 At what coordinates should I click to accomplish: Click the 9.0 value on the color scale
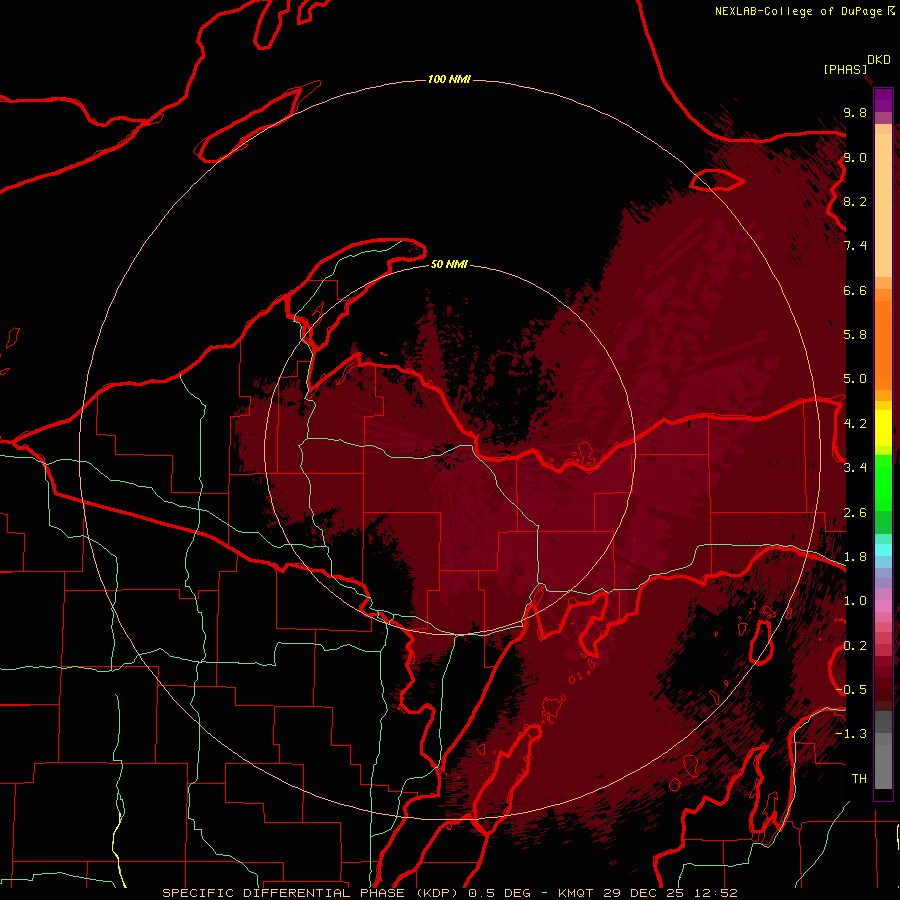pos(855,157)
